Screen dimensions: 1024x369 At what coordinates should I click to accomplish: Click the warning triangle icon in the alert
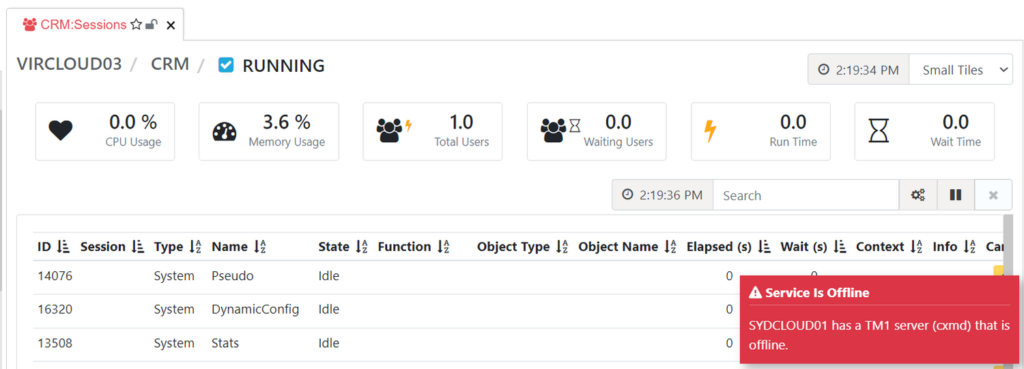coord(756,293)
